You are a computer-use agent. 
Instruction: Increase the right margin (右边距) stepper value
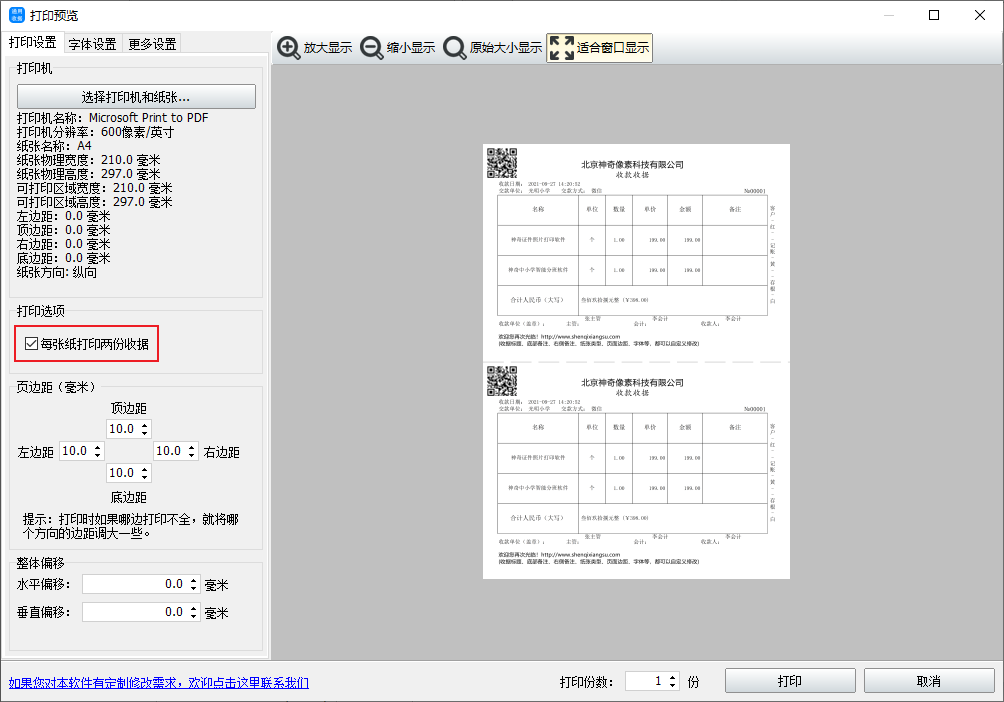pyautogui.click(x=192, y=447)
